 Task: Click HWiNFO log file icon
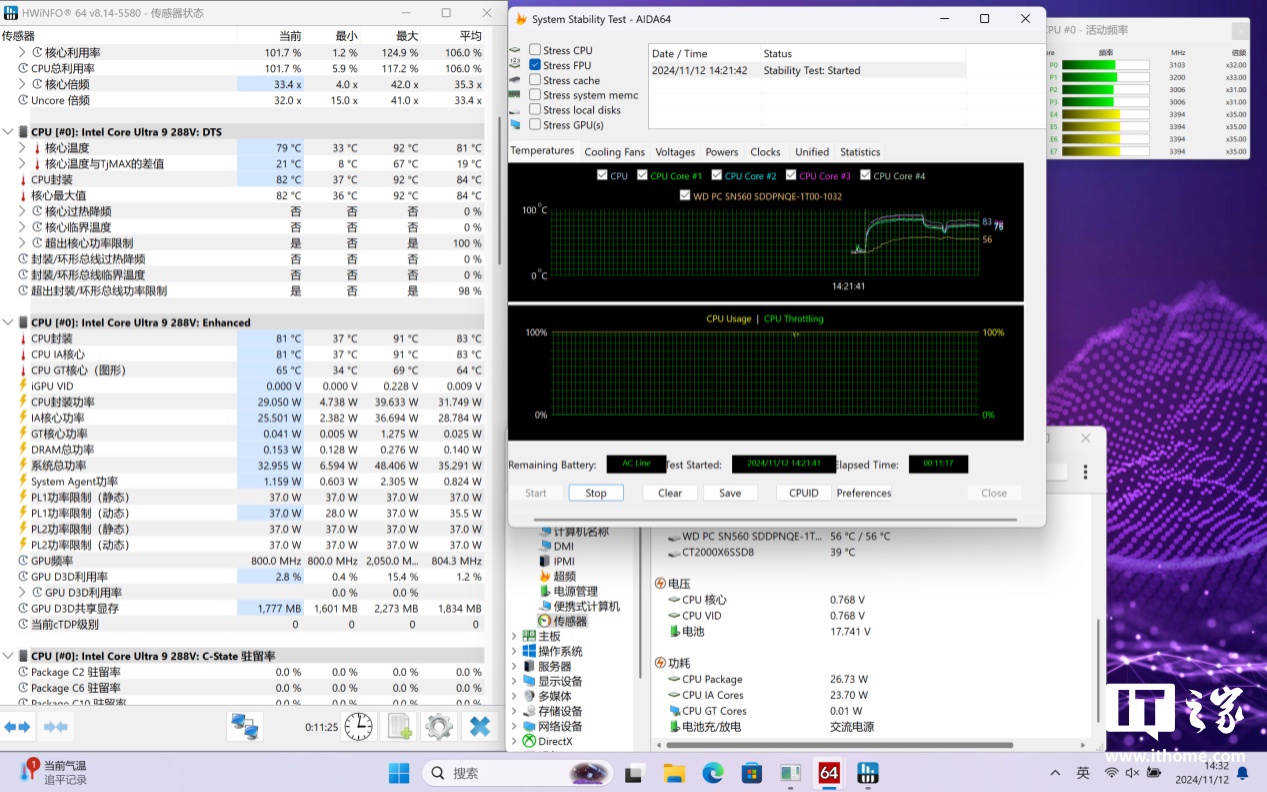pyautogui.click(x=400, y=726)
